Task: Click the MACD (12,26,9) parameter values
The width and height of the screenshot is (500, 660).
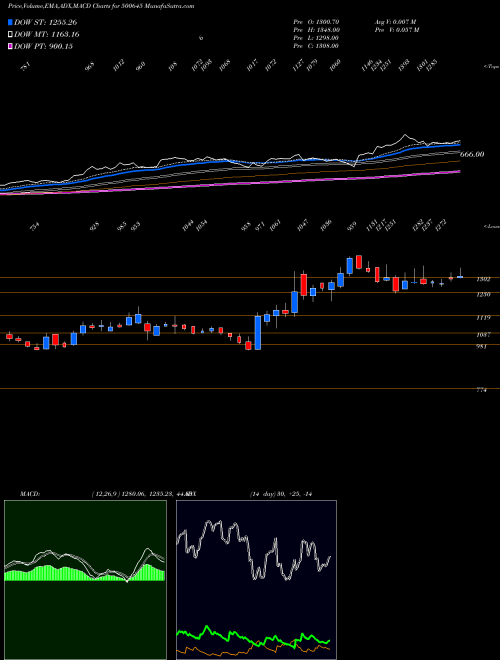Action: coord(140,494)
